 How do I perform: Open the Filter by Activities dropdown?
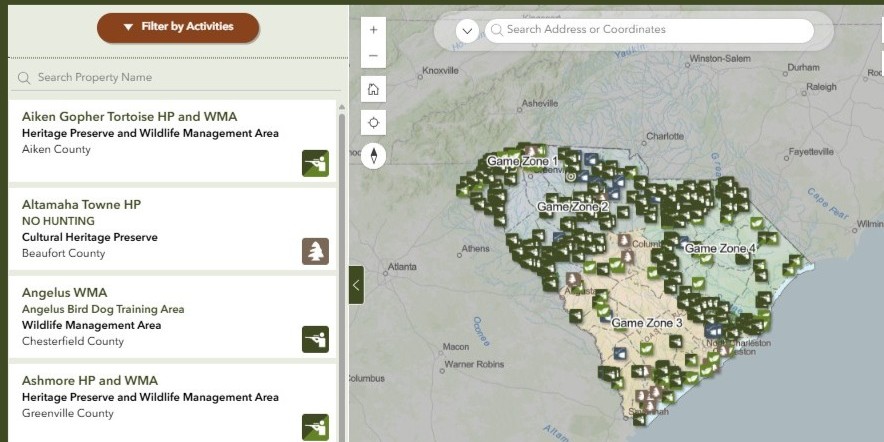coord(178,27)
